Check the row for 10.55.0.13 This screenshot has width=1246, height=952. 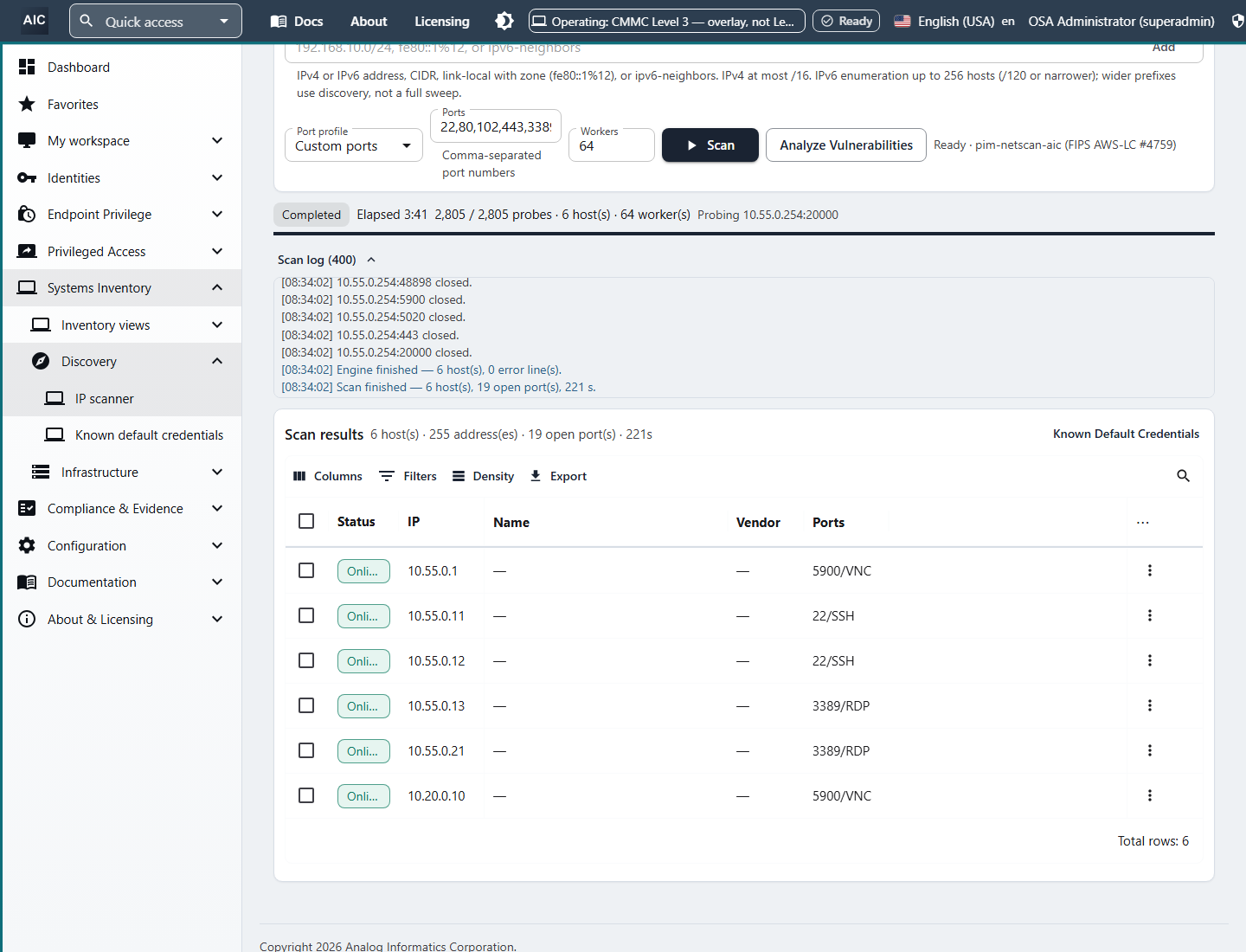click(306, 705)
